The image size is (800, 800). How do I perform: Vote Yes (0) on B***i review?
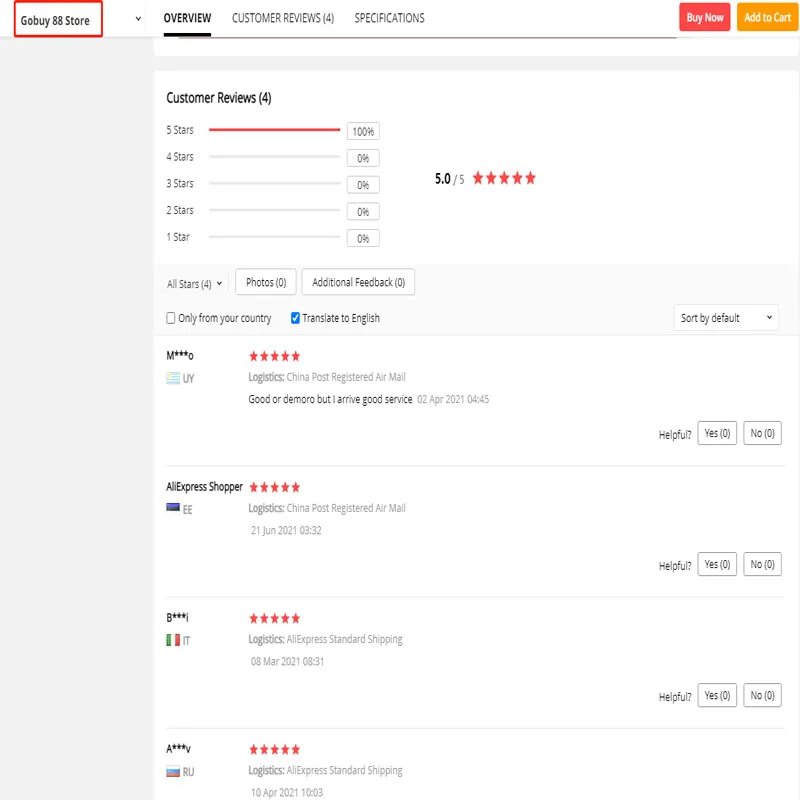[x=717, y=695]
